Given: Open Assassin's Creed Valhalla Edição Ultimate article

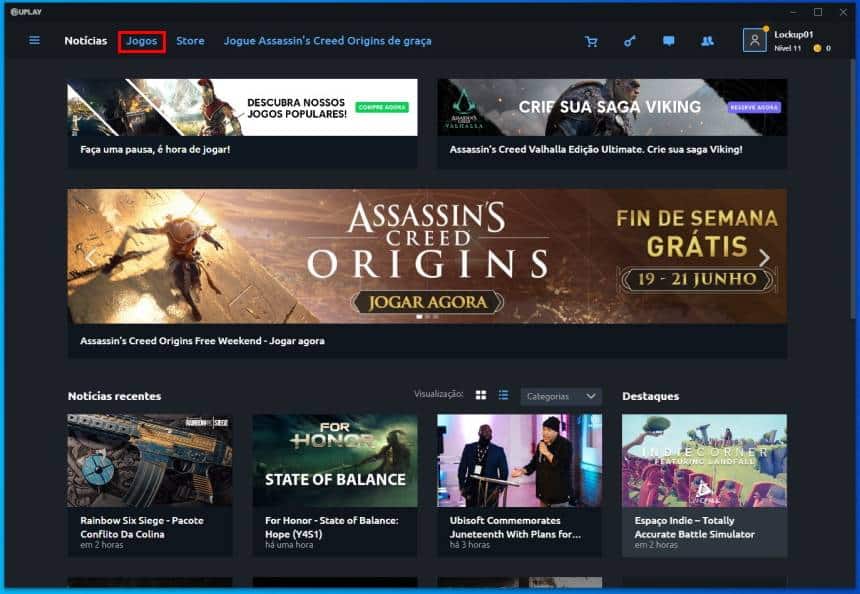Looking at the screenshot, I should (x=596, y=149).
